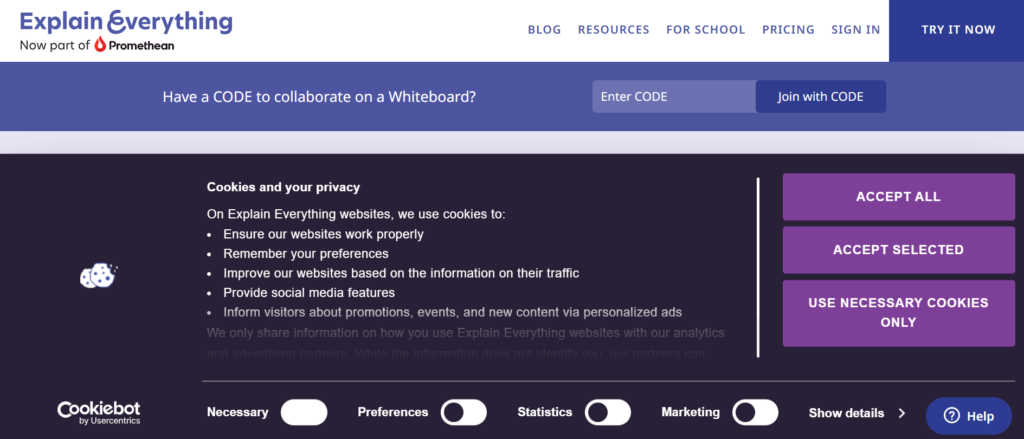Toggle the Necessary cookies switch

click(x=304, y=412)
